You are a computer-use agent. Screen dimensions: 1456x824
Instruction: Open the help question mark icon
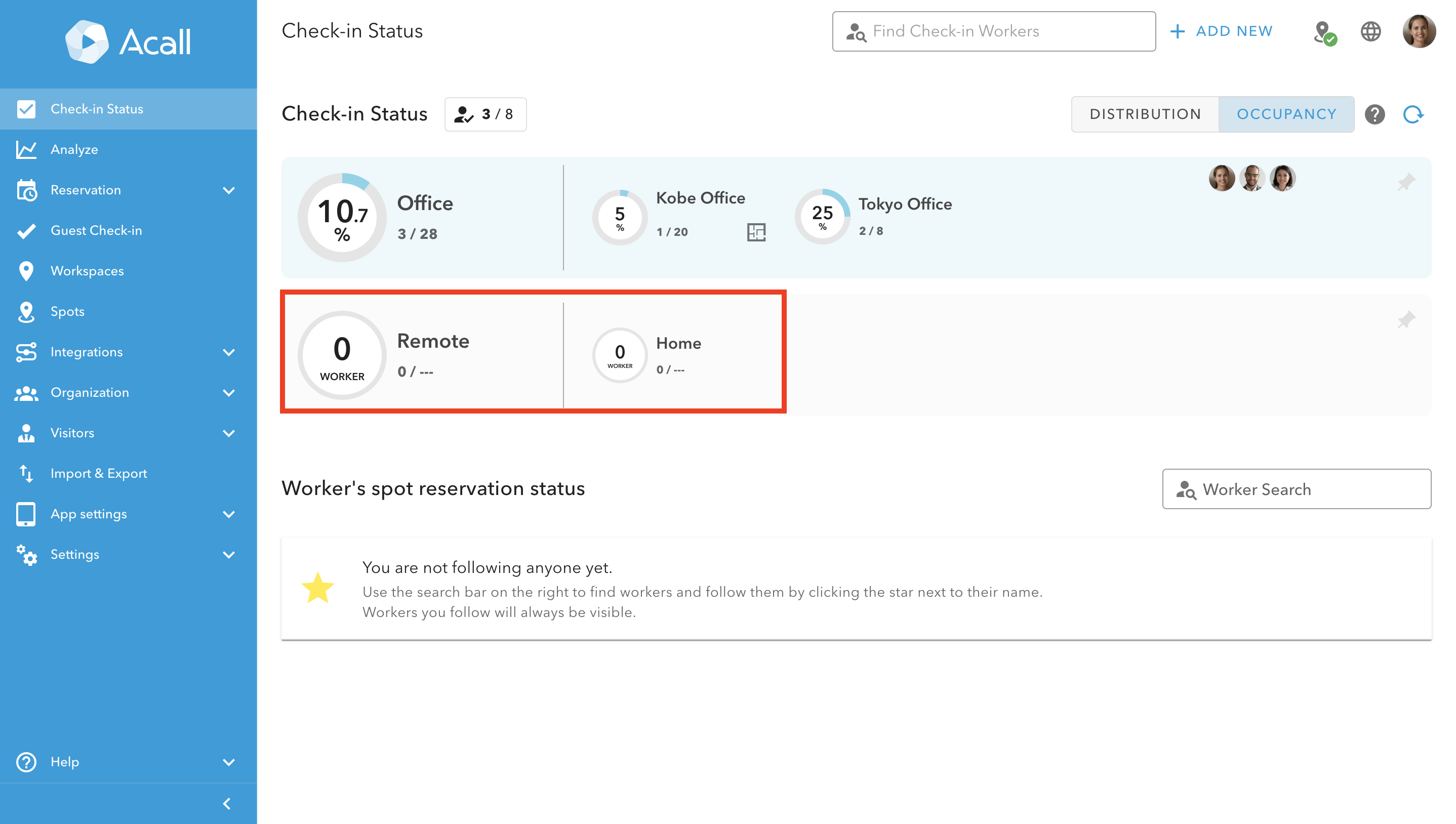click(x=1374, y=114)
